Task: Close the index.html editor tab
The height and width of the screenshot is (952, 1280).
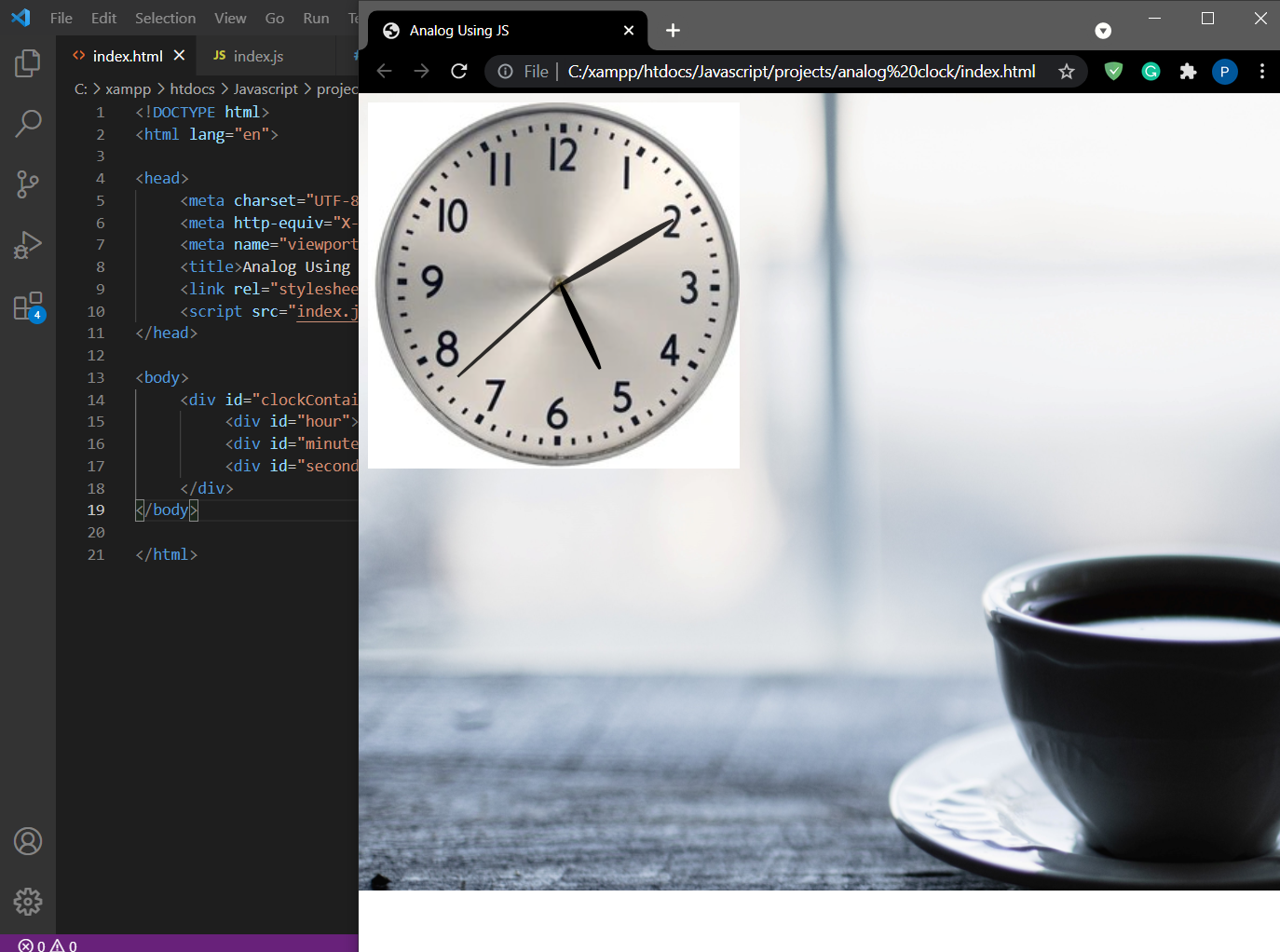Action: [x=179, y=56]
